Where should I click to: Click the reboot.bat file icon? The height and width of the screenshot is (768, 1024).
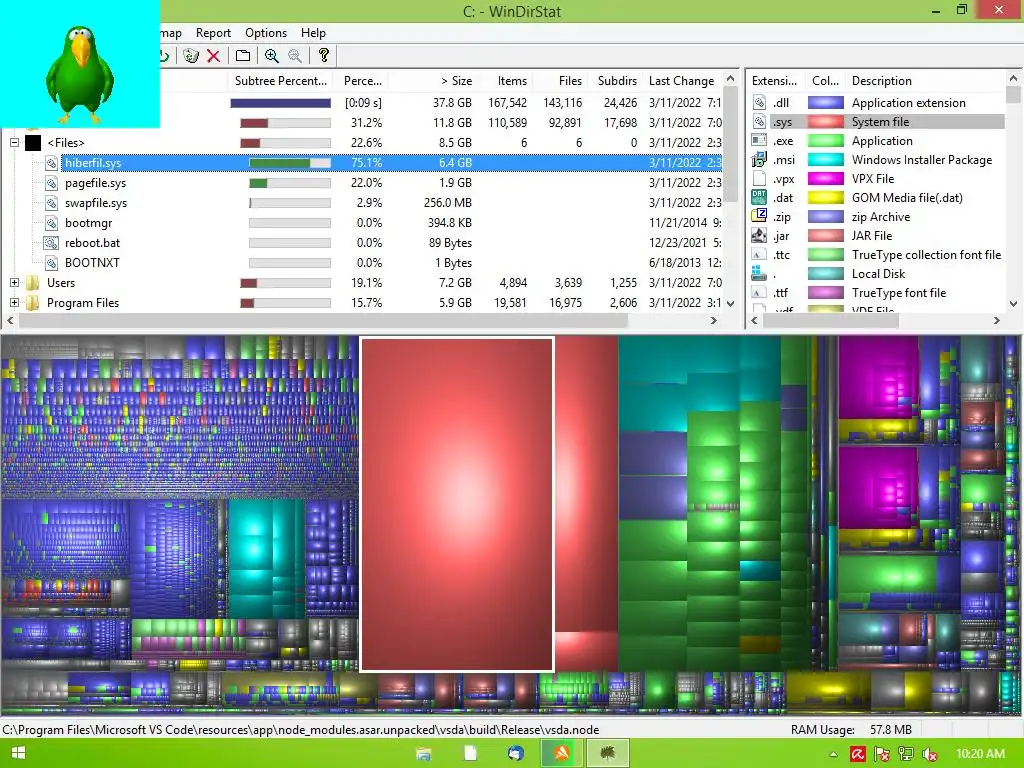point(52,243)
